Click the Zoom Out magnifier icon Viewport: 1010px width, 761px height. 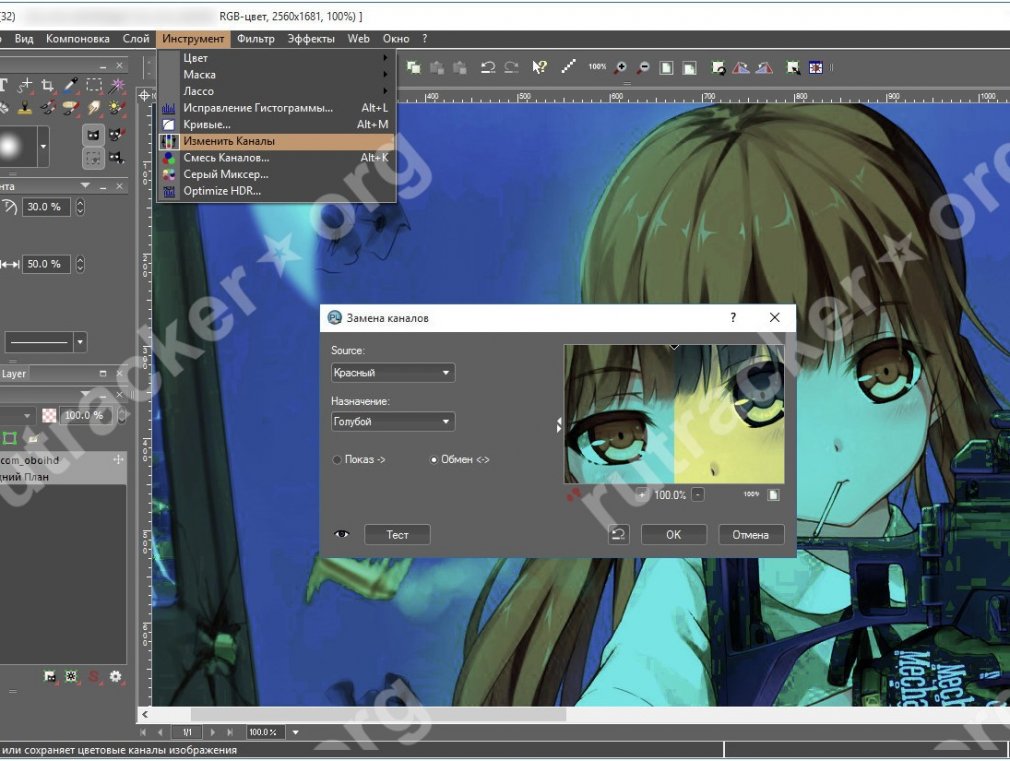coord(643,67)
